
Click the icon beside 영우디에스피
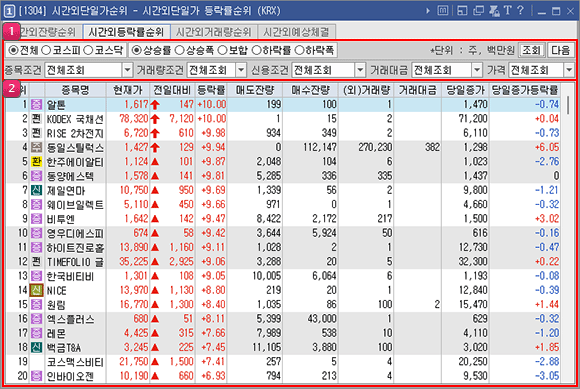coord(36,233)
